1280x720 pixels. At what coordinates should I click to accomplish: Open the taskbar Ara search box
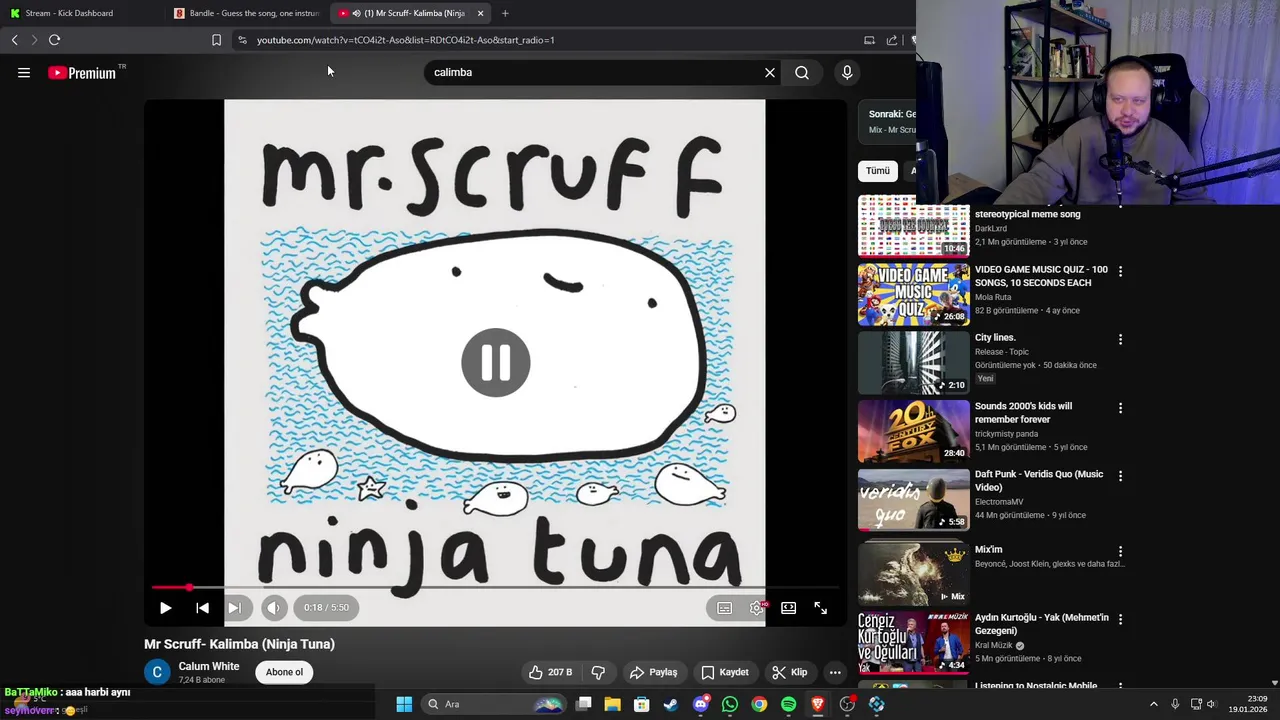click(x=493, y=704)
